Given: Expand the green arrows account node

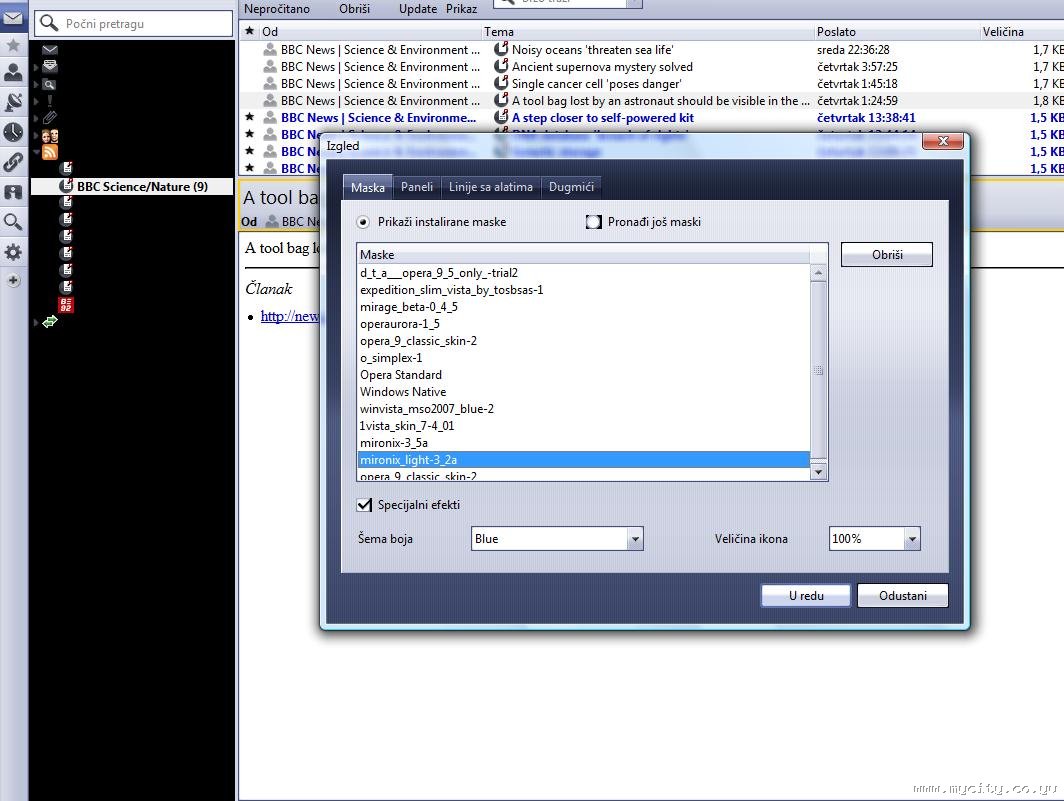Looking at the screenshot, I should tap(36, 322).
